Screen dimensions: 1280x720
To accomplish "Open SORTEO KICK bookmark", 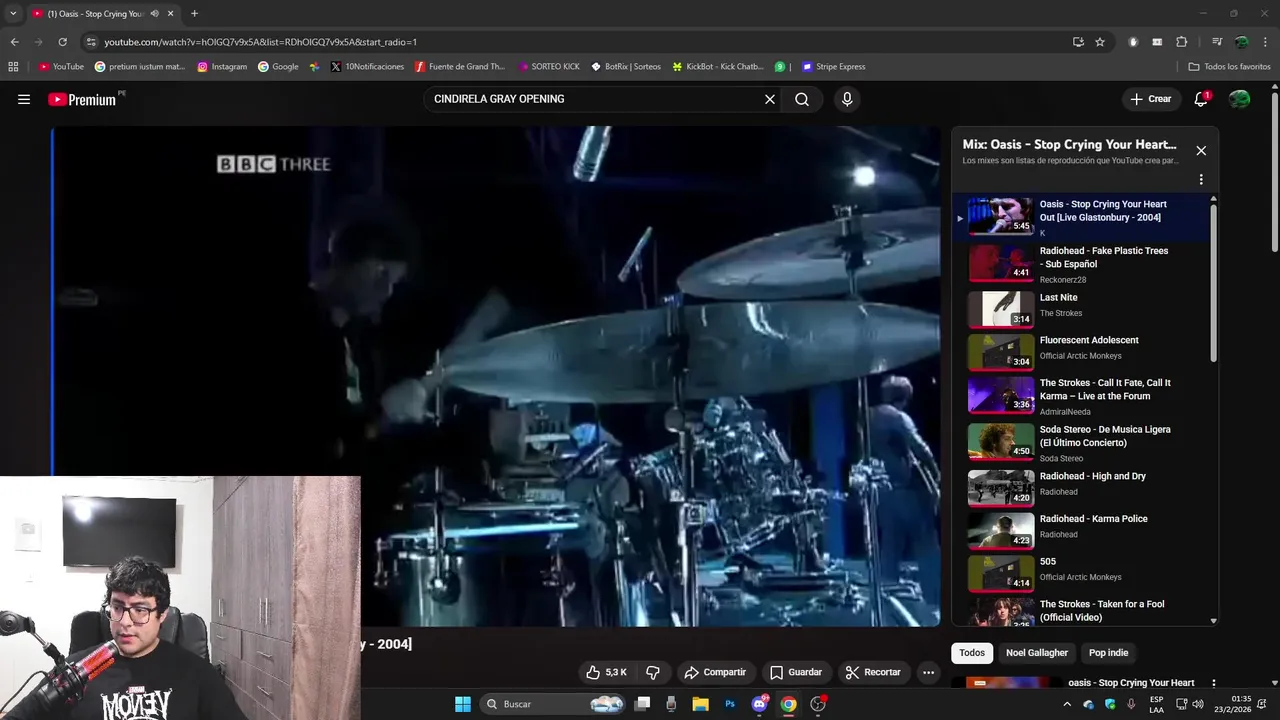I will coord(548,67).
